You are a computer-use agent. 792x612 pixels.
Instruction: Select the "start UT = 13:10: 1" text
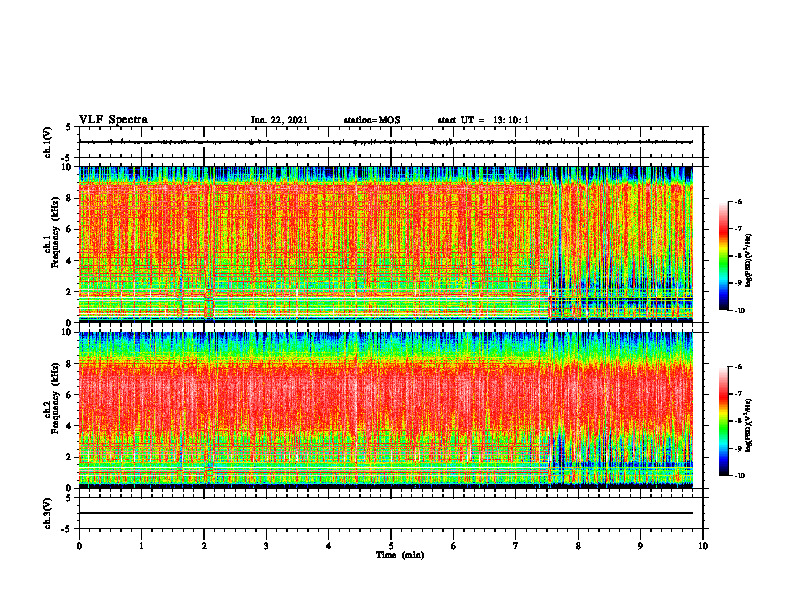click(x=482, y=120)
